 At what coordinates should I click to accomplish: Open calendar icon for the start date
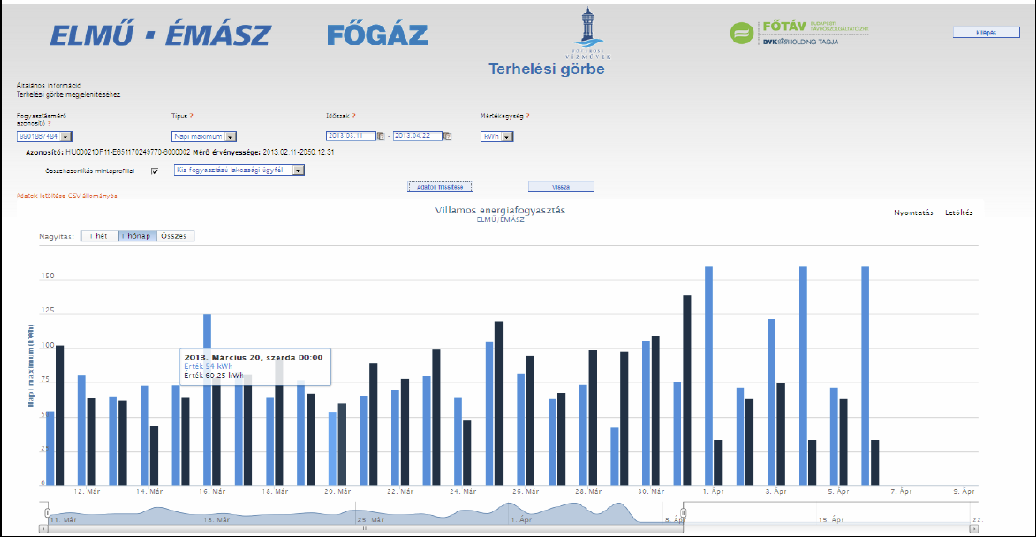pos(381,136)
